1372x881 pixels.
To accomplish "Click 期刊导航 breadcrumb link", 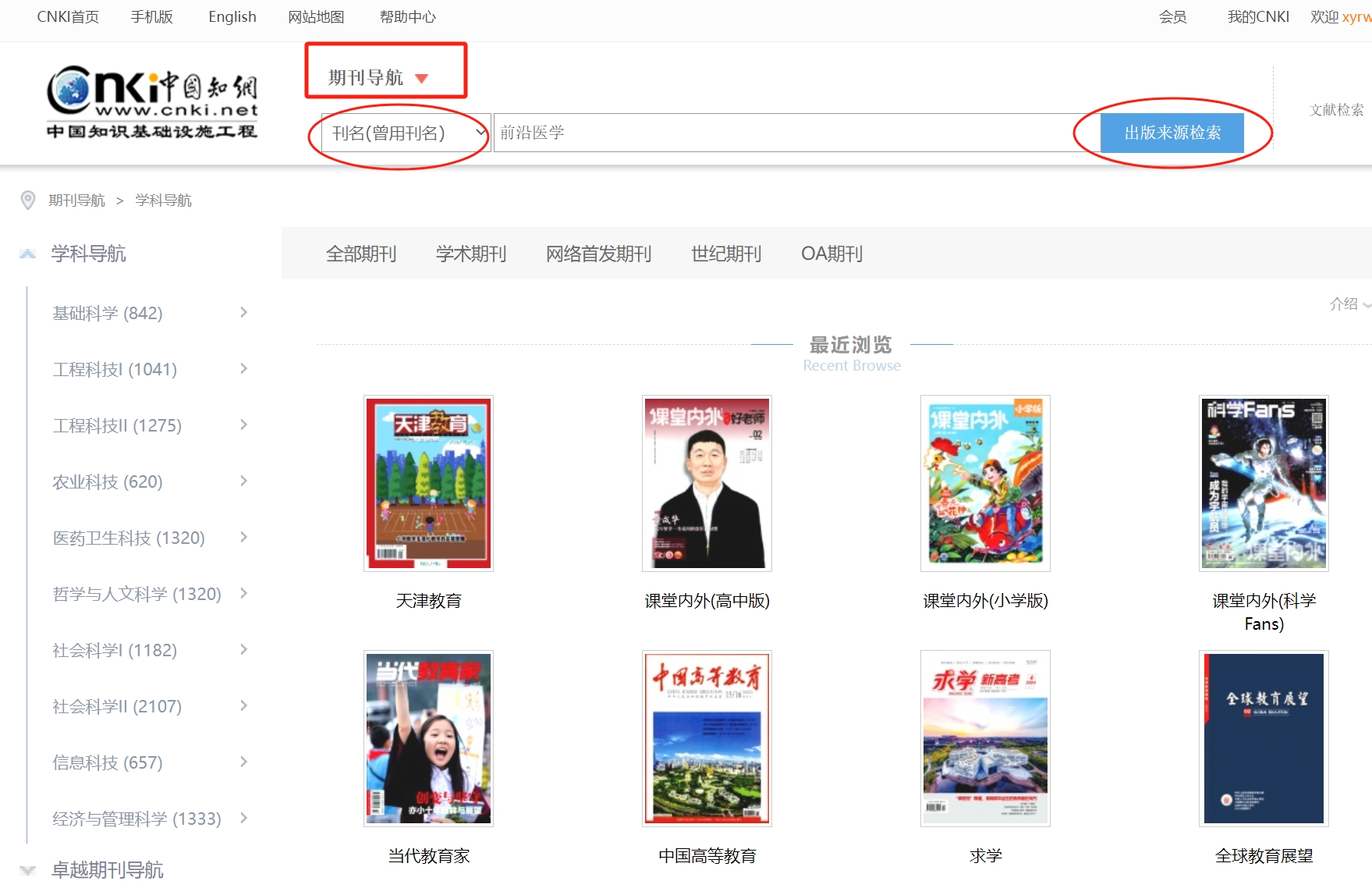I will click(76, 201).
